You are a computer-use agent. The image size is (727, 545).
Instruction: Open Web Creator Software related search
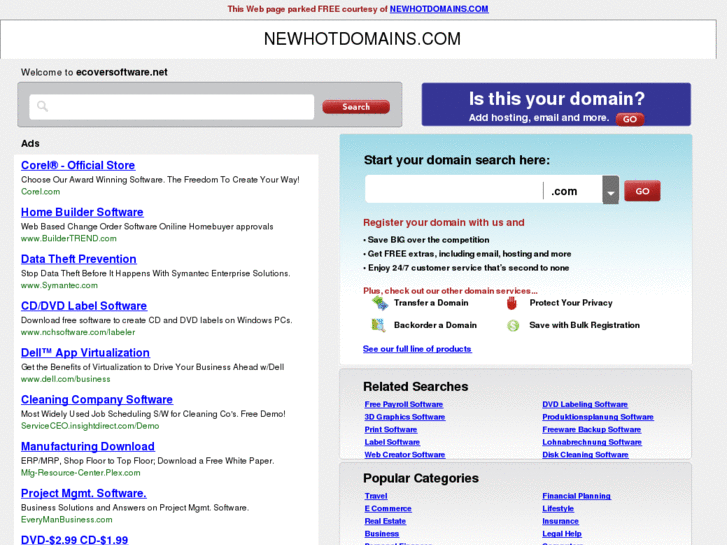coord(405,455)
